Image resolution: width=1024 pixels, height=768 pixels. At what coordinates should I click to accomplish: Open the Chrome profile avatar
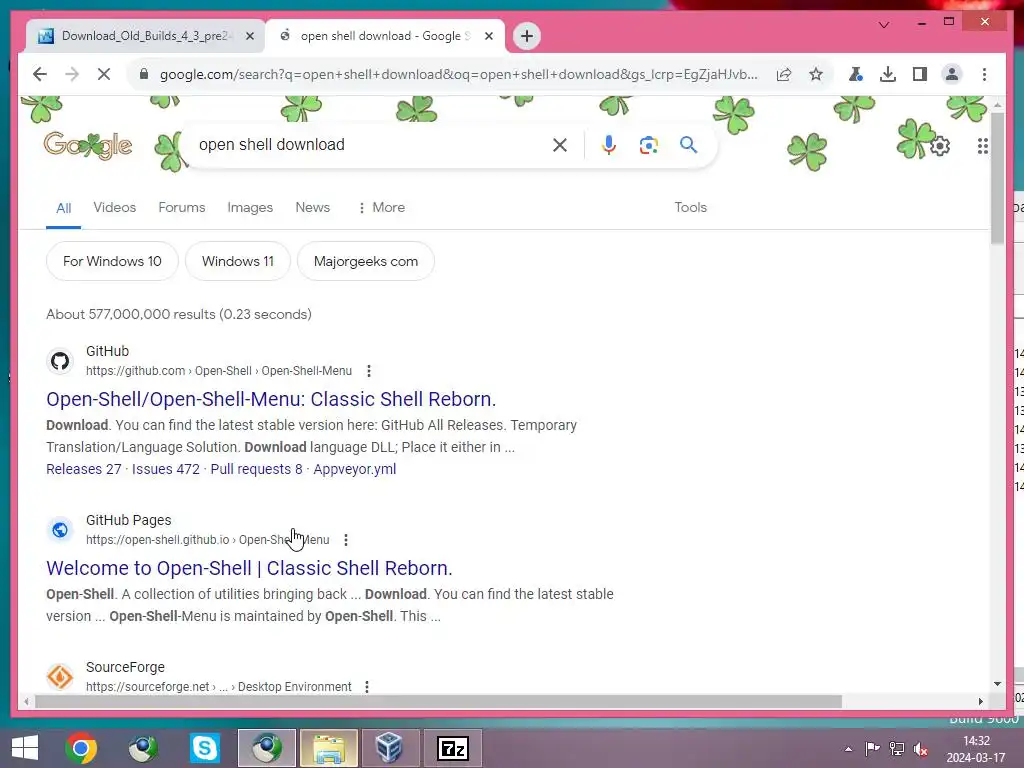[x=952, y=74]
